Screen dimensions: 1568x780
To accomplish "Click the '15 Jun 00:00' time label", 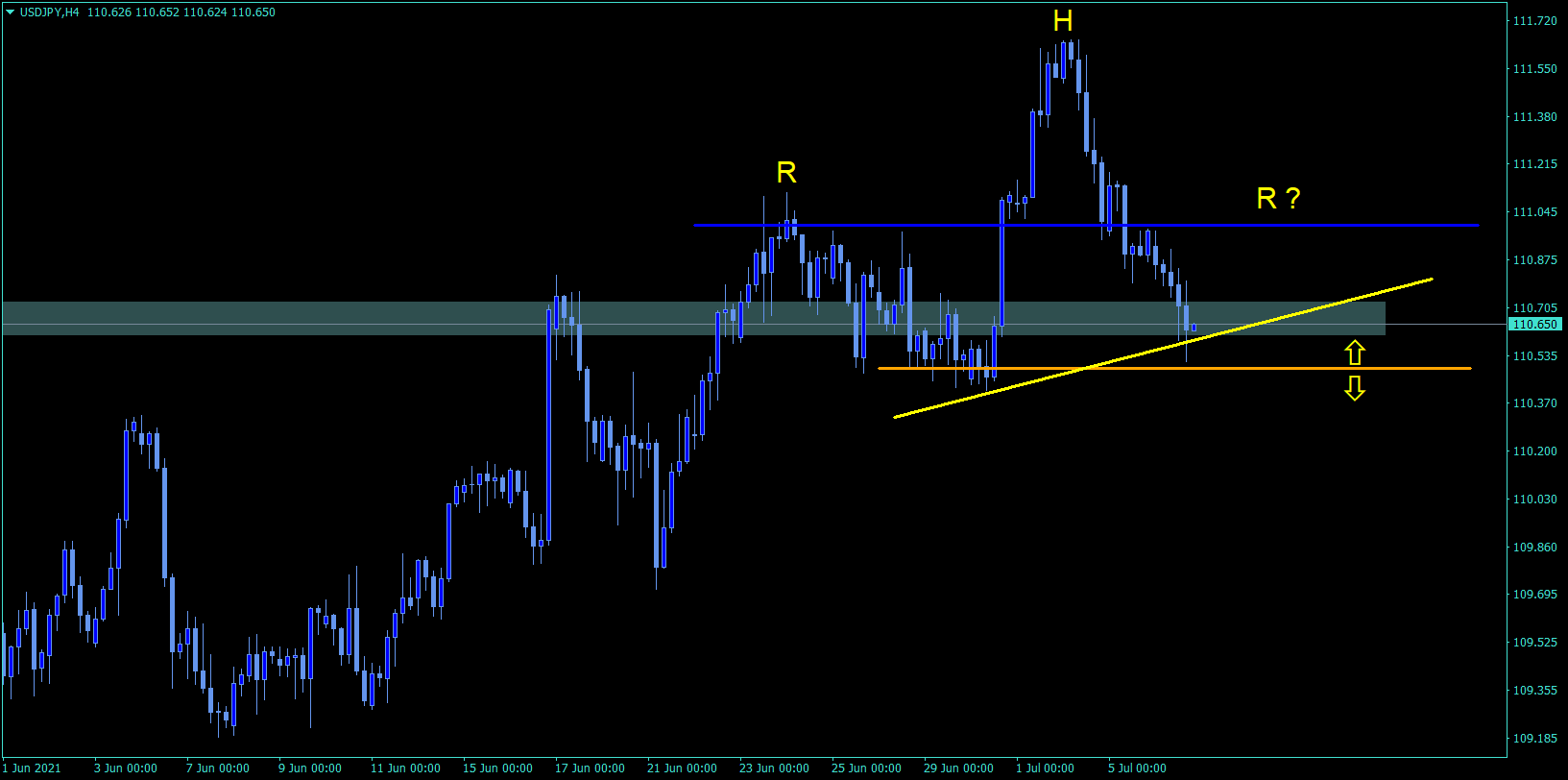I will (497, 768).
